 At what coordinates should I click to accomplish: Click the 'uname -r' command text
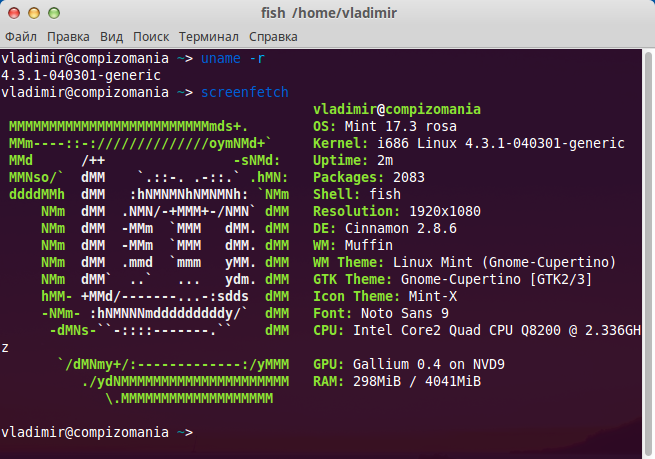[x=233, y=58]
